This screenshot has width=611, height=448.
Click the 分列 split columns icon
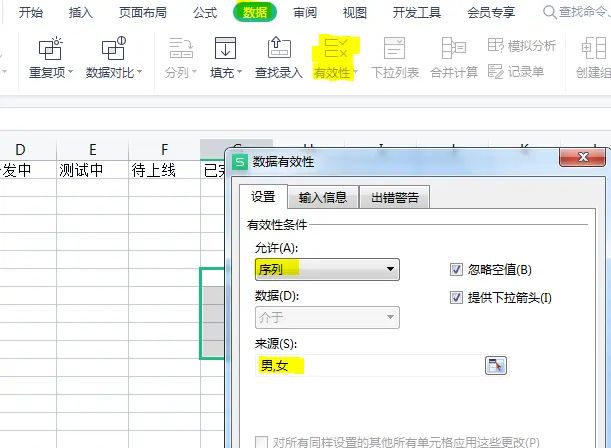(x=181, y=48)
